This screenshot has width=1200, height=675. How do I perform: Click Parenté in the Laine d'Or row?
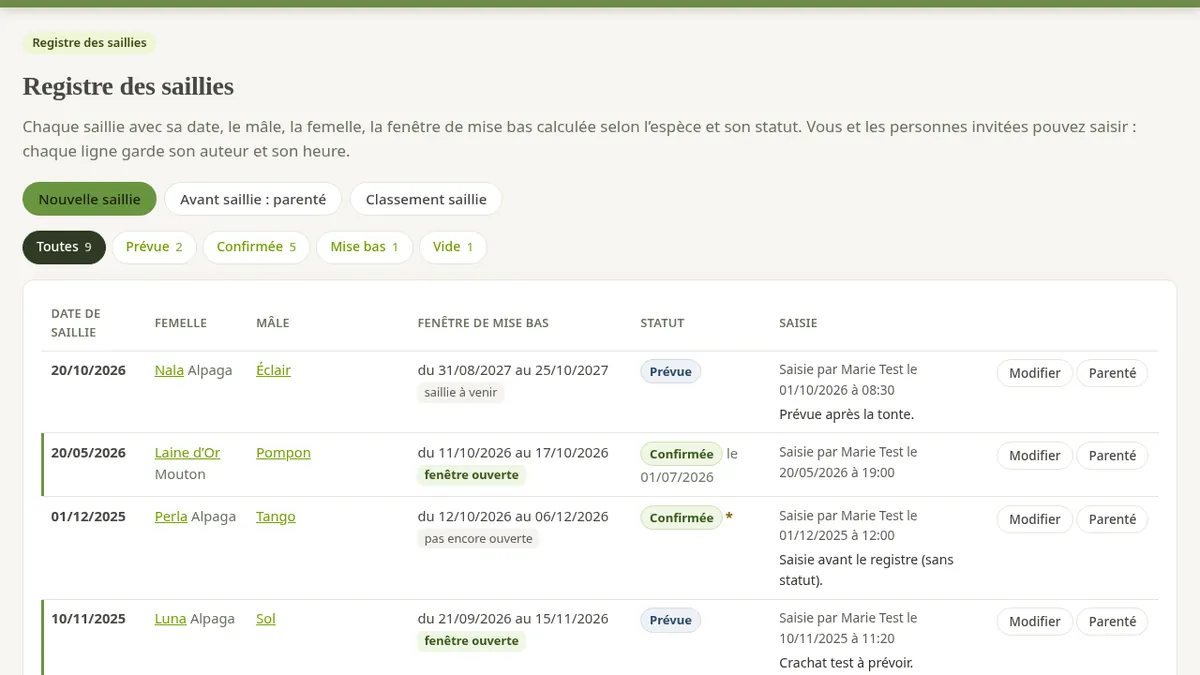pos(1112,456)
